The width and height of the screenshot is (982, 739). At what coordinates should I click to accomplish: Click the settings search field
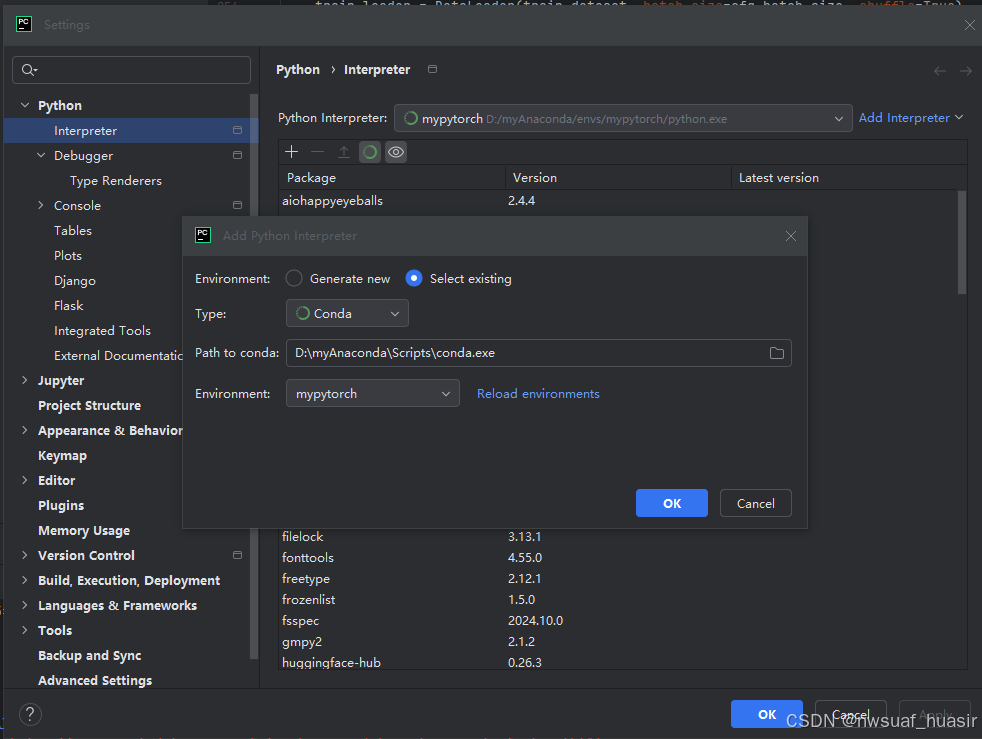132,70
